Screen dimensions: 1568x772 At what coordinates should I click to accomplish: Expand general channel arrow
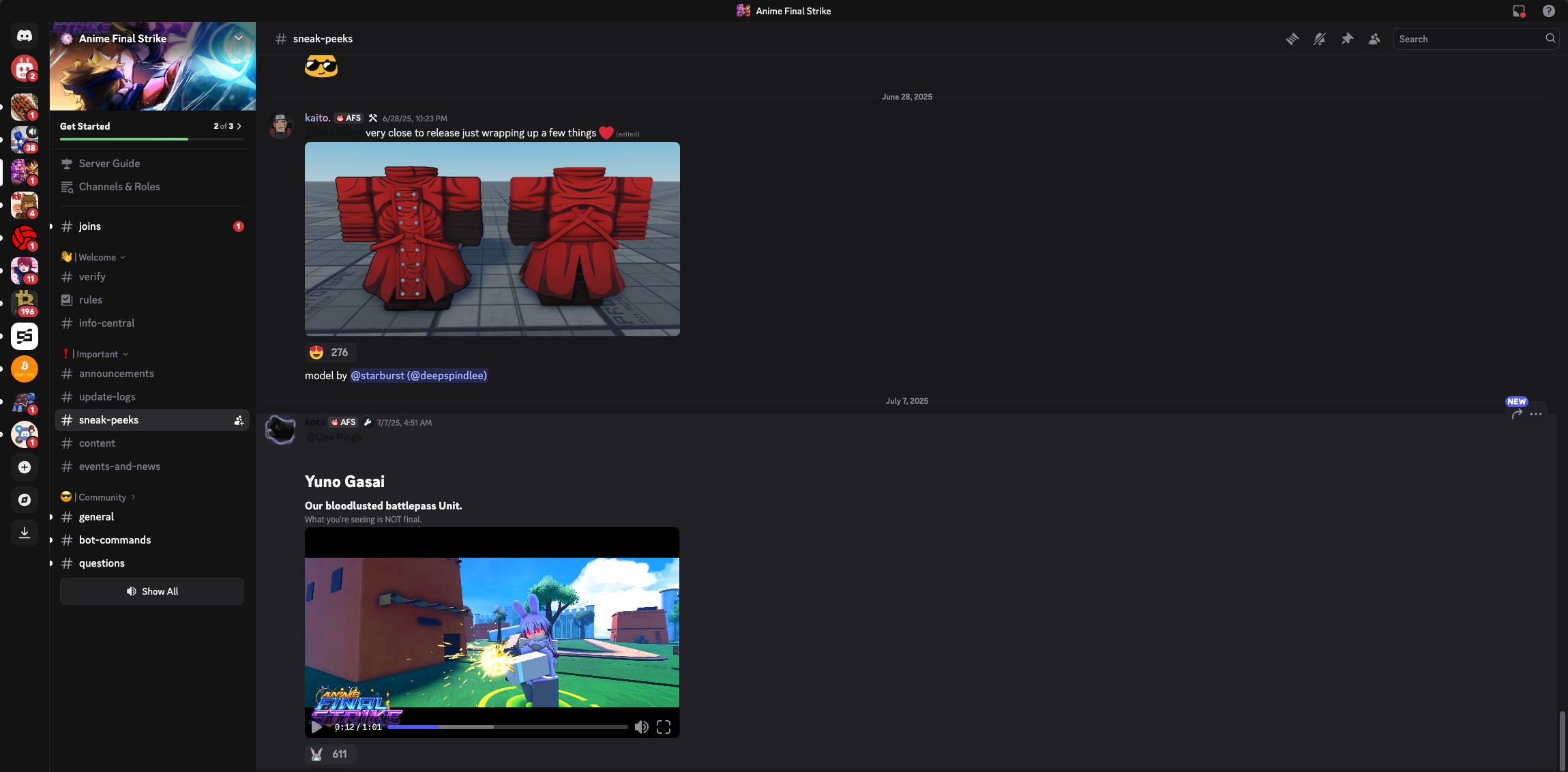[51, 517]
